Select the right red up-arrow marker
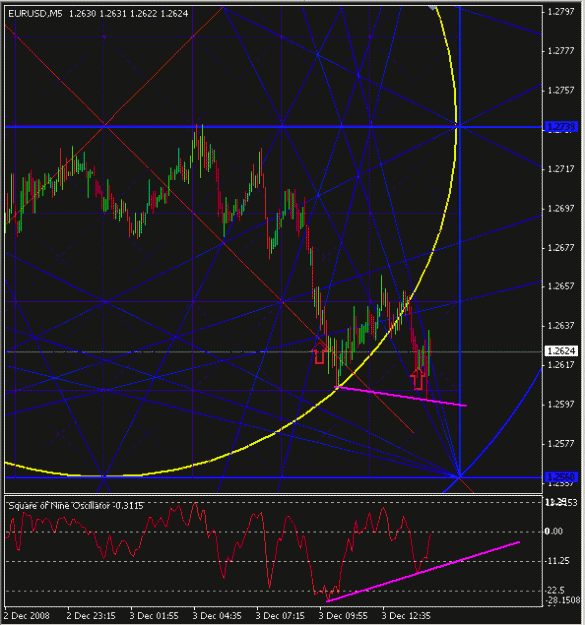The width and height of the screenshot is (585, 625). point(418,379)
